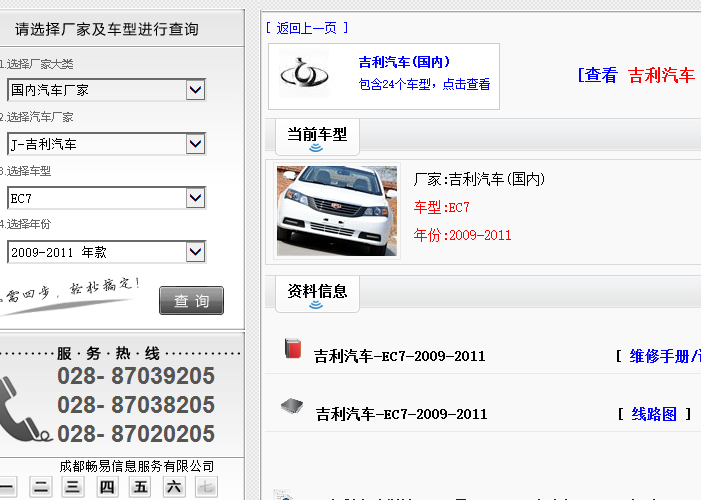Click the white EC7 car thumbnail

(x=337, y=211)
